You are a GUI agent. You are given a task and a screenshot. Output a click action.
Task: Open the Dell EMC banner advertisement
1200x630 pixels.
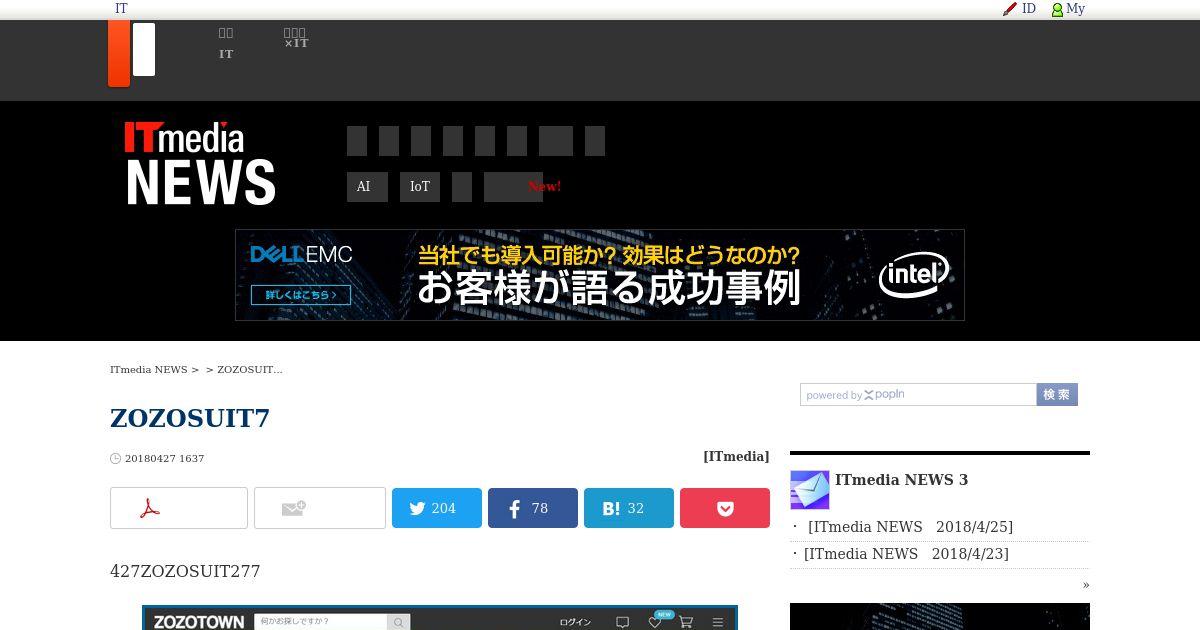[x=600, y=275]
